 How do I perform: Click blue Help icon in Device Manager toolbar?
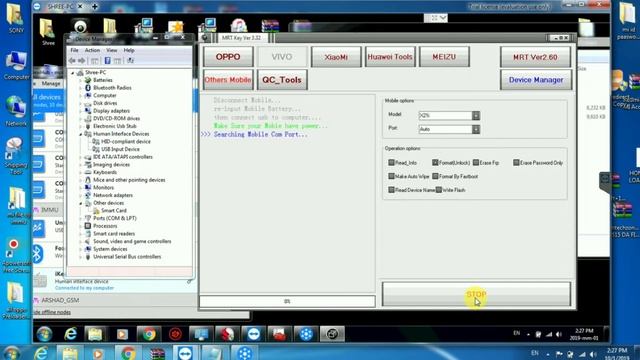click(x=107, y=61)
